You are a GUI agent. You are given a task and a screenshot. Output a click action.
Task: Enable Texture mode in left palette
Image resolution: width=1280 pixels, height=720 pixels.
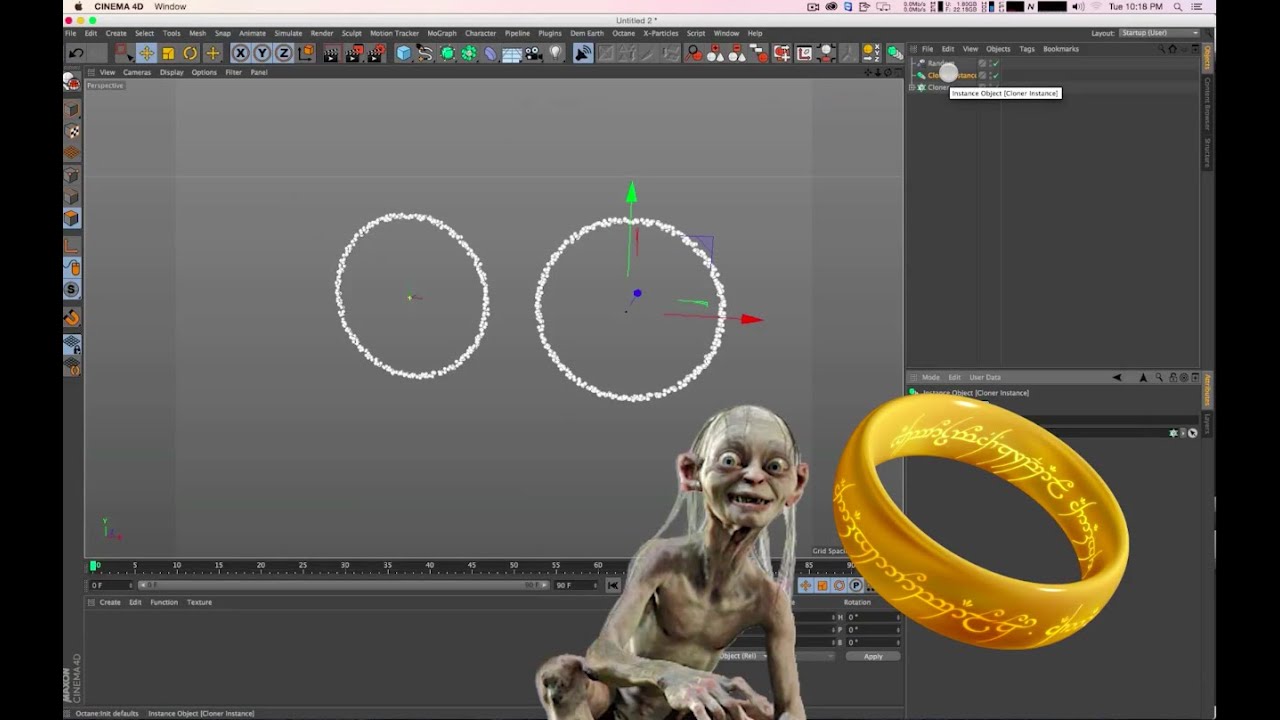72,131
